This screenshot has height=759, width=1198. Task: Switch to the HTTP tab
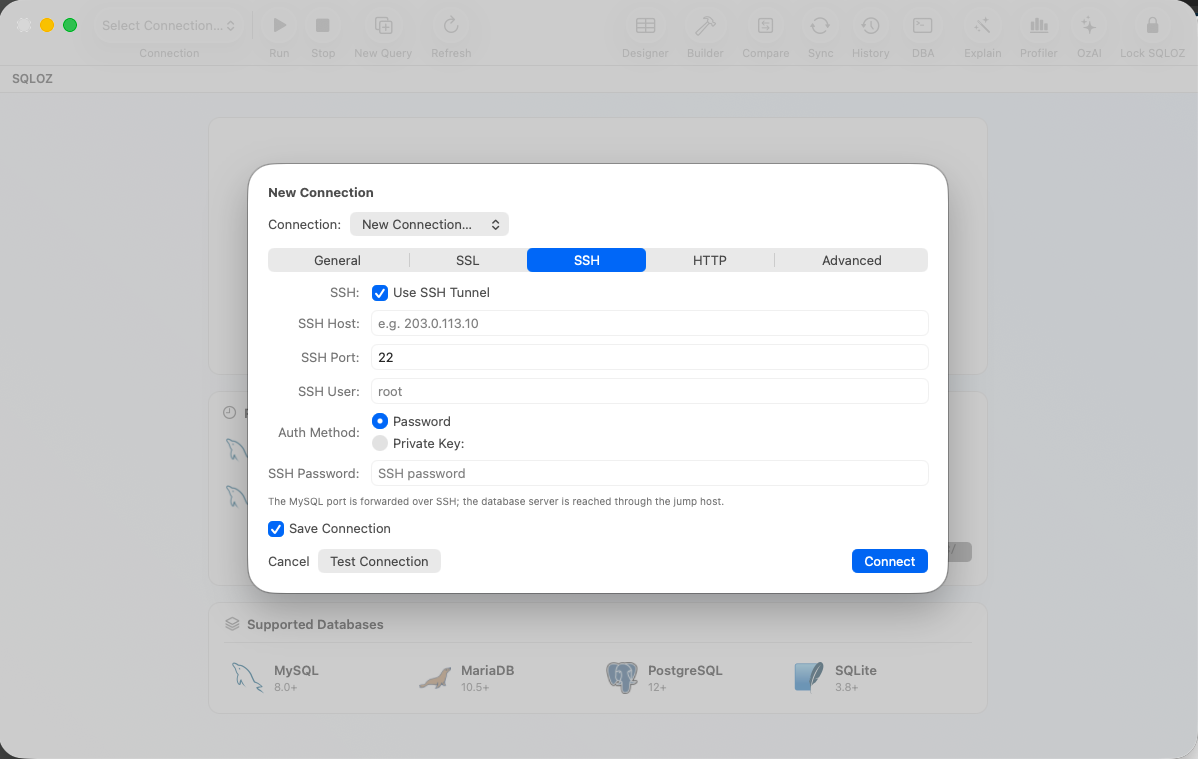pyautogui.click(x=710, y=260)
